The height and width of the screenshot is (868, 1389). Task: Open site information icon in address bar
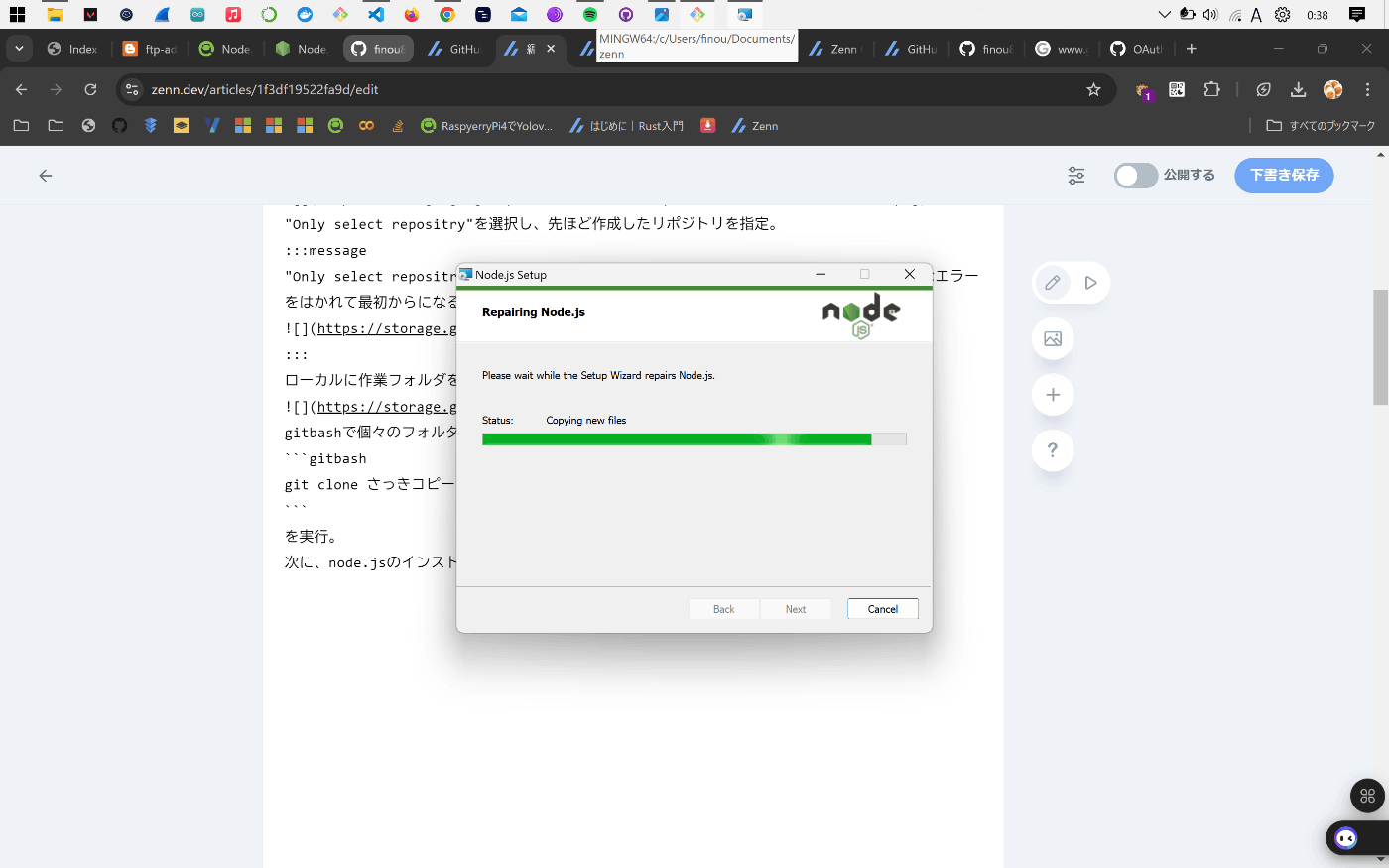(132, 89)
